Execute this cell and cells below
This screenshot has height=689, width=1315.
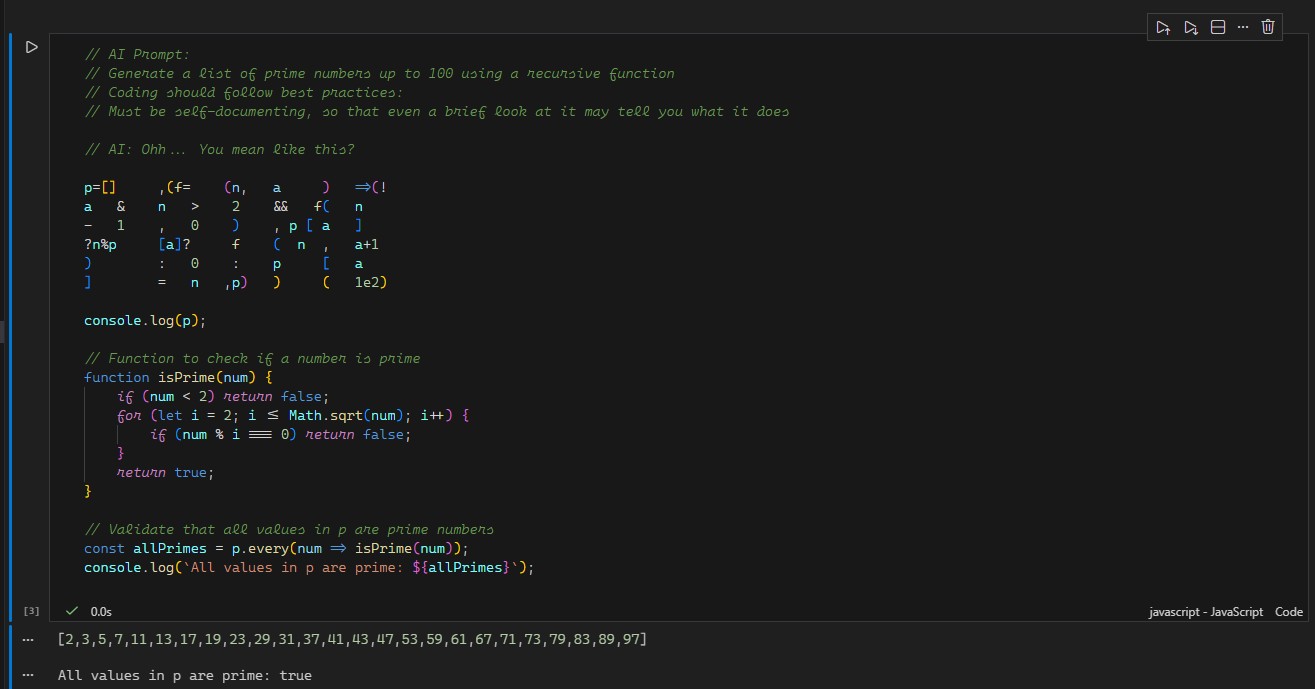[x=1191, y=27]
